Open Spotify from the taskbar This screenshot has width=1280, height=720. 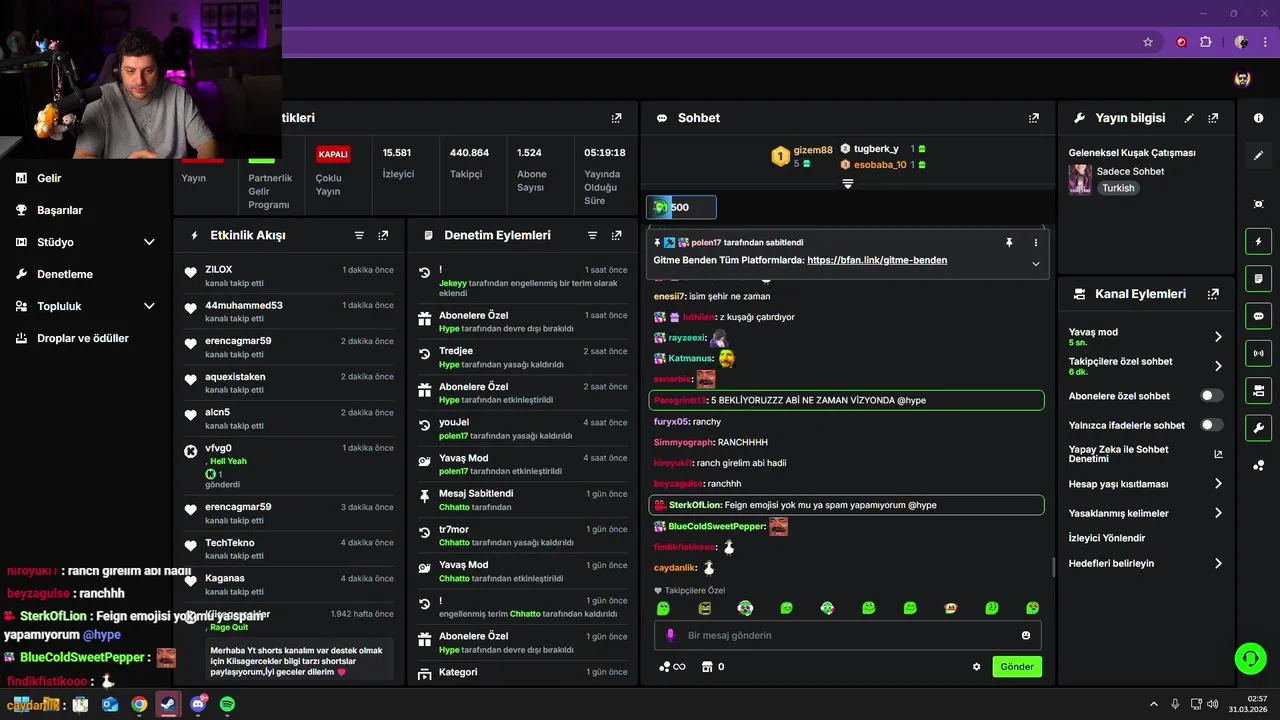(227, 704)
